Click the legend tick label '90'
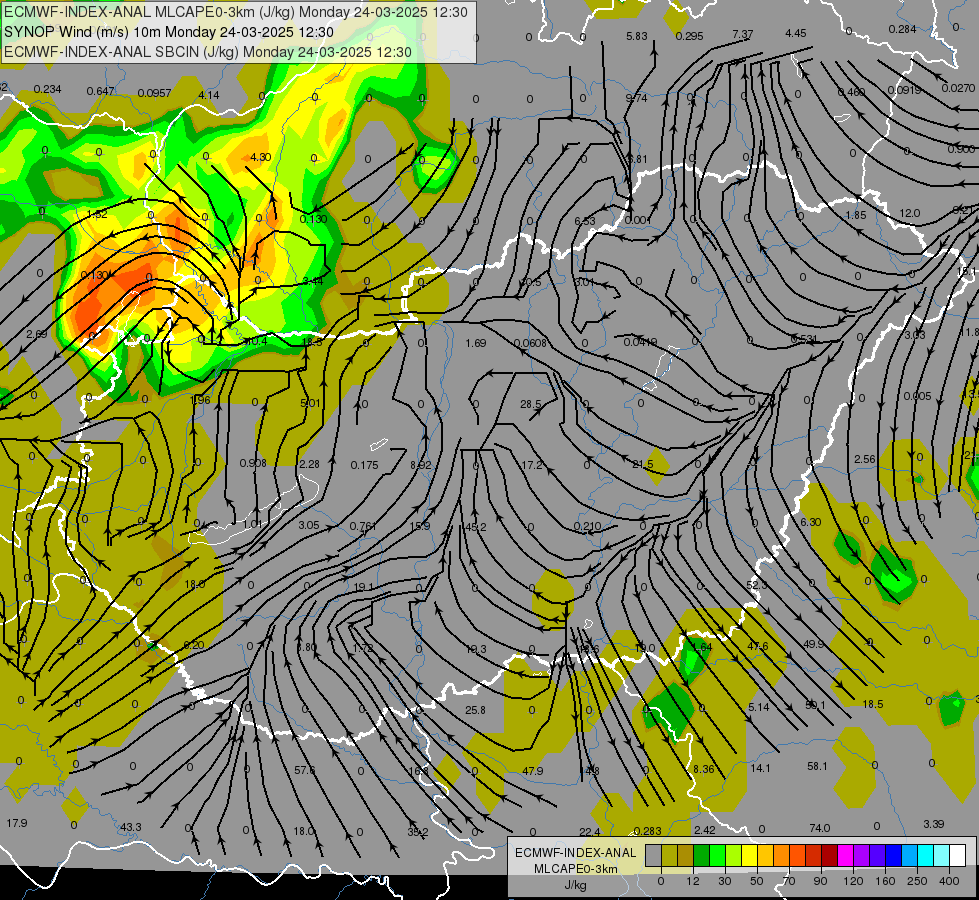 click(x=820, y=881)
